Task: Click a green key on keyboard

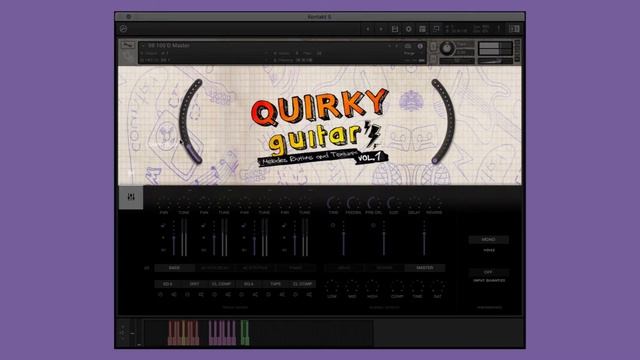Action: pyautogui.click(x=244, y=332)
